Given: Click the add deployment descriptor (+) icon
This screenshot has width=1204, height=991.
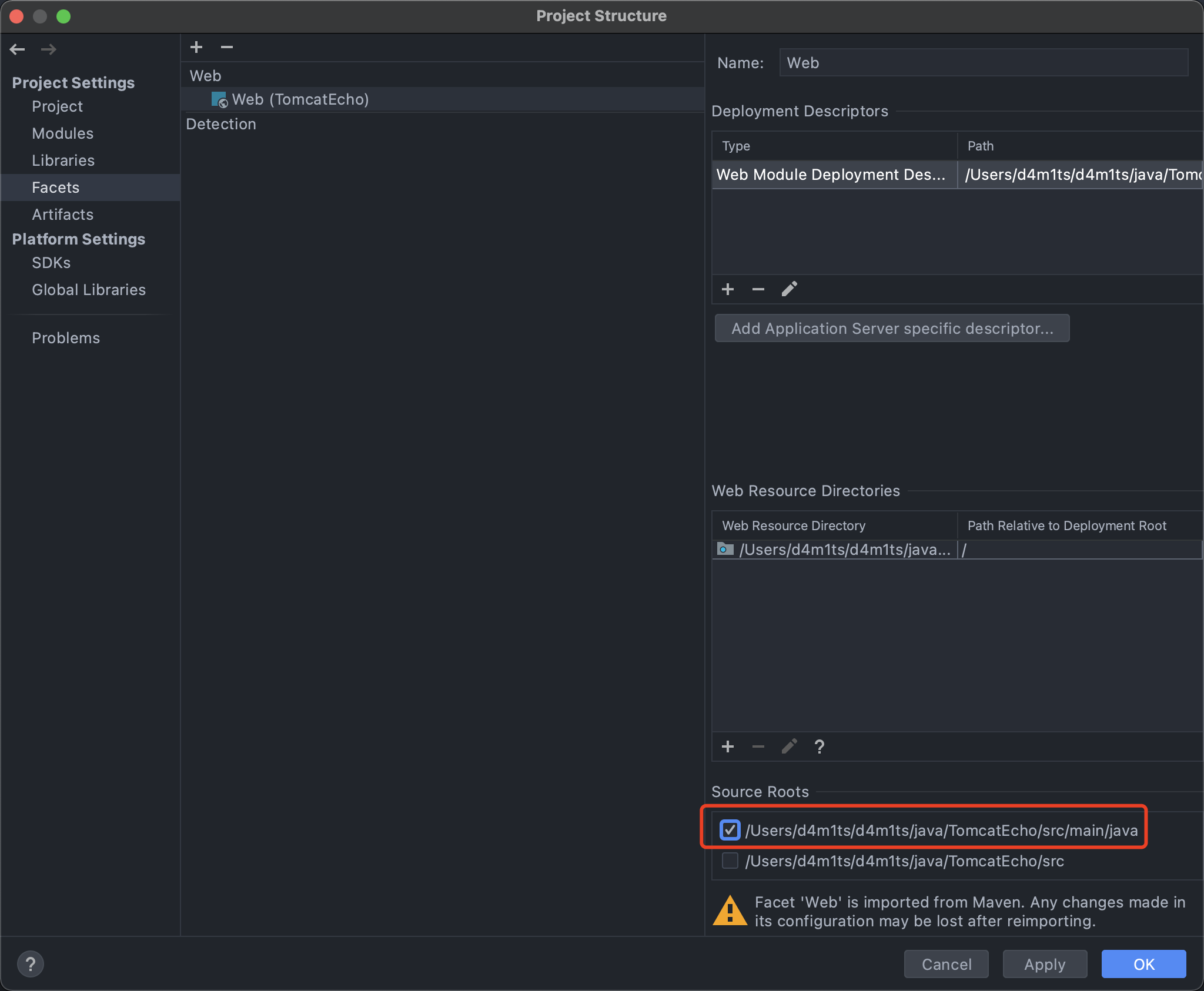Looking at the screenshot, I should (728, 289).
